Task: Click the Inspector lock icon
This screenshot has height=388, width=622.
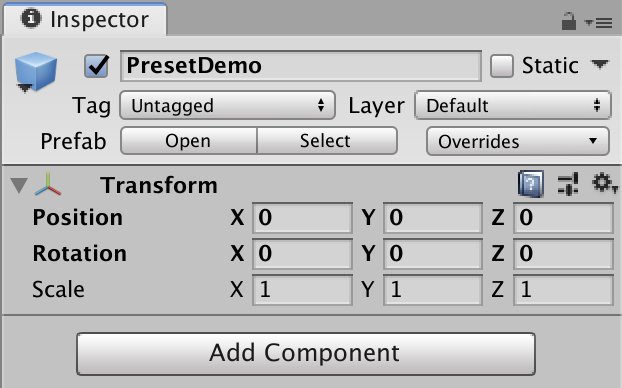Action: click(568, 21)
